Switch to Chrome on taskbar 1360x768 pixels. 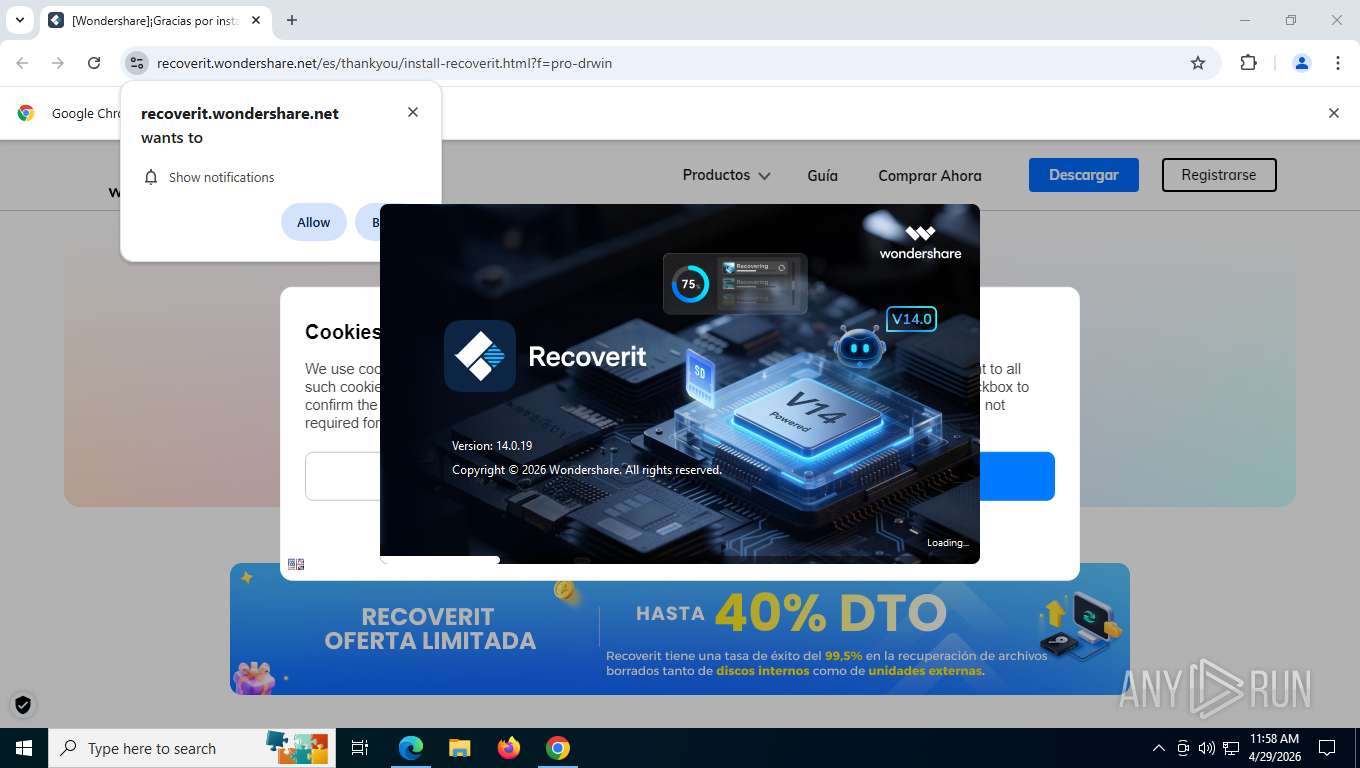tap(558, 748)
